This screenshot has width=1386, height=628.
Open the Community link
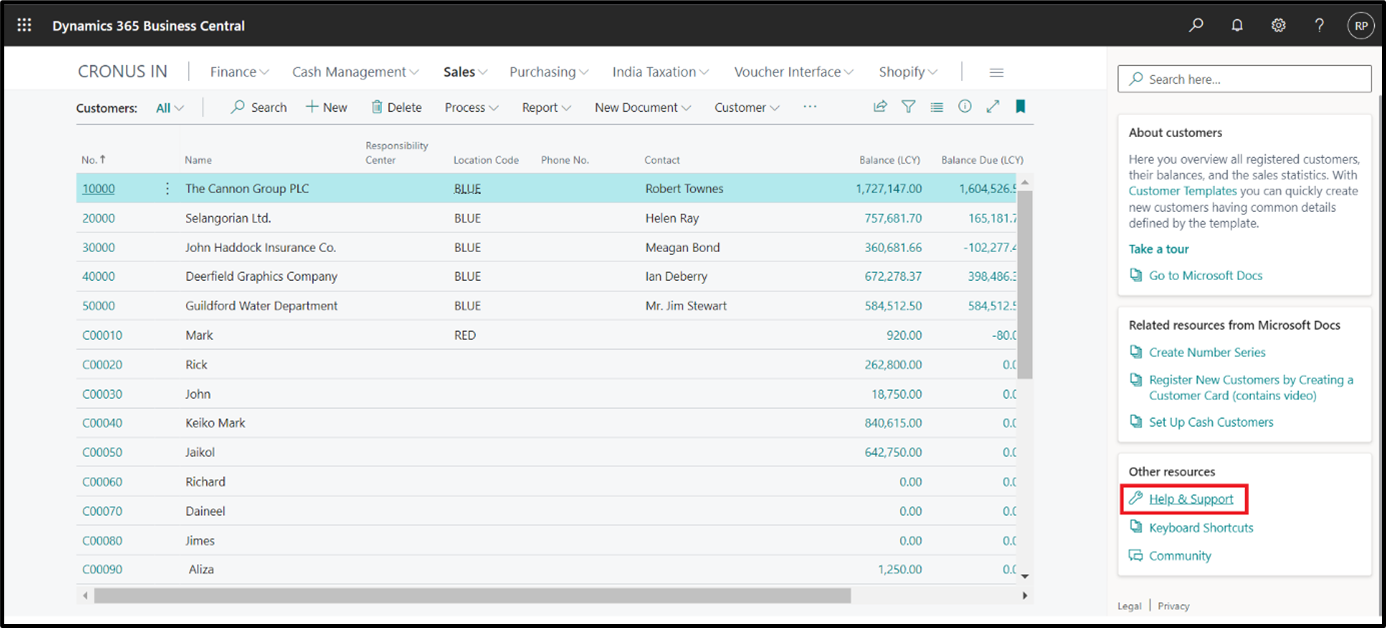click(1180, 555)
